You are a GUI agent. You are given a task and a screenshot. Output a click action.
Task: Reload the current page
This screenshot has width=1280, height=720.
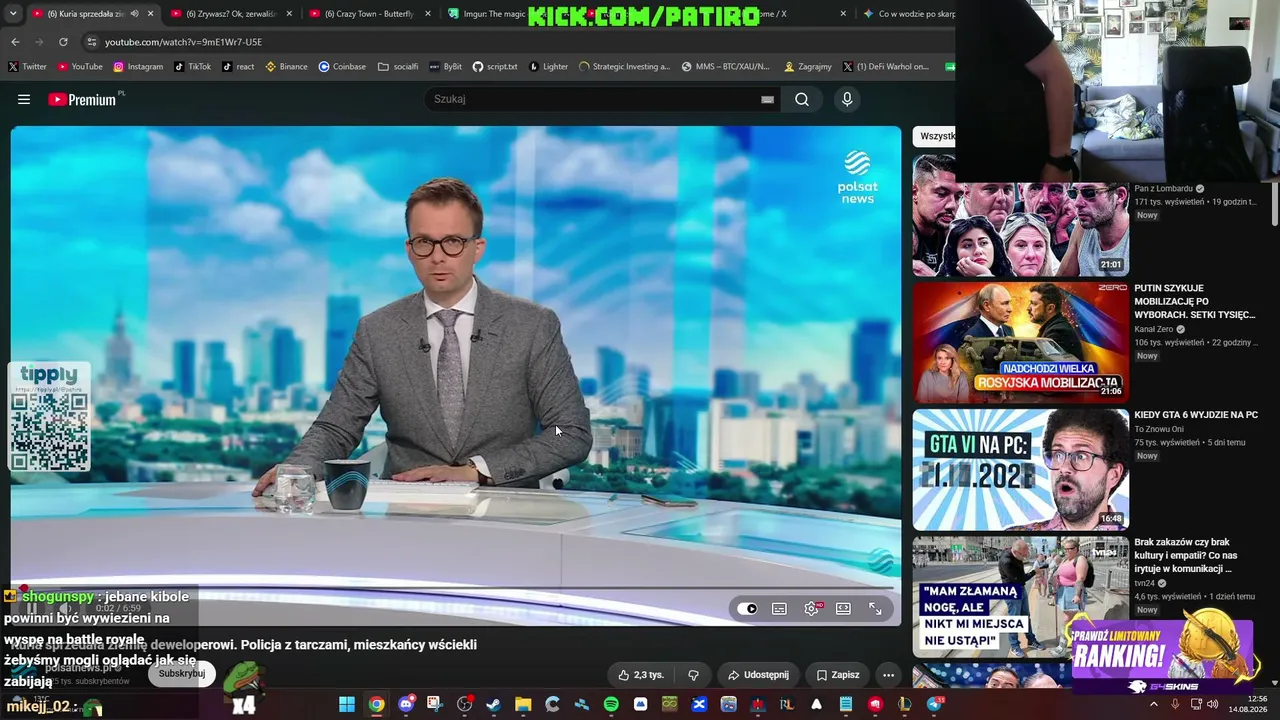63,42
